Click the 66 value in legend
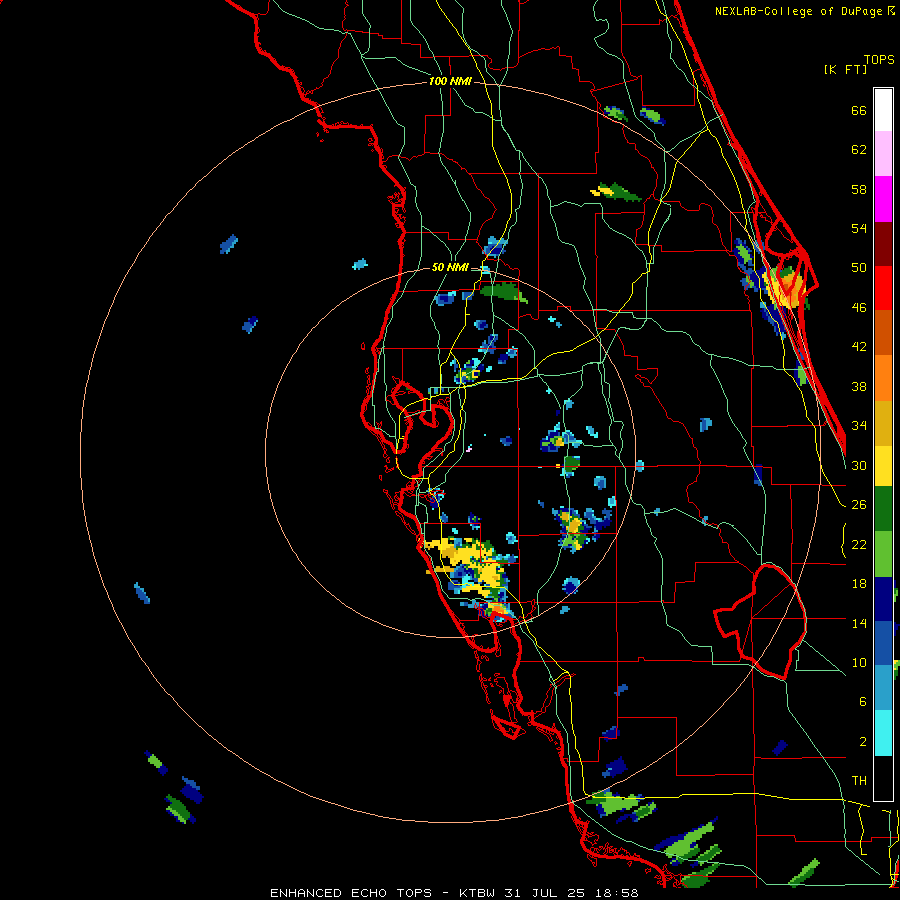The image size is (900, 900). click(x=859, y=110)
